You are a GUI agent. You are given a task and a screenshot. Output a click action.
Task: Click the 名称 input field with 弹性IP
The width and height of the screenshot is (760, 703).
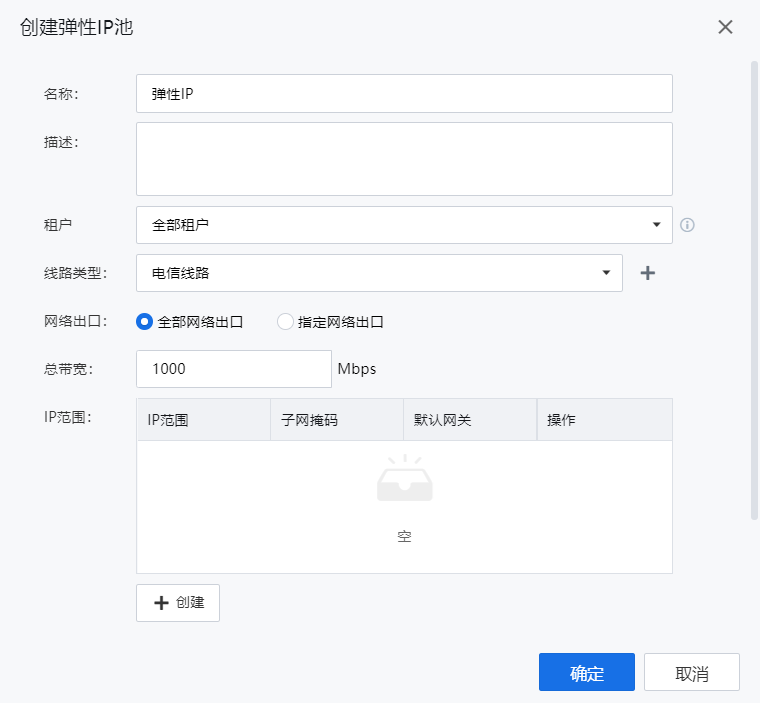pos(404,94)
